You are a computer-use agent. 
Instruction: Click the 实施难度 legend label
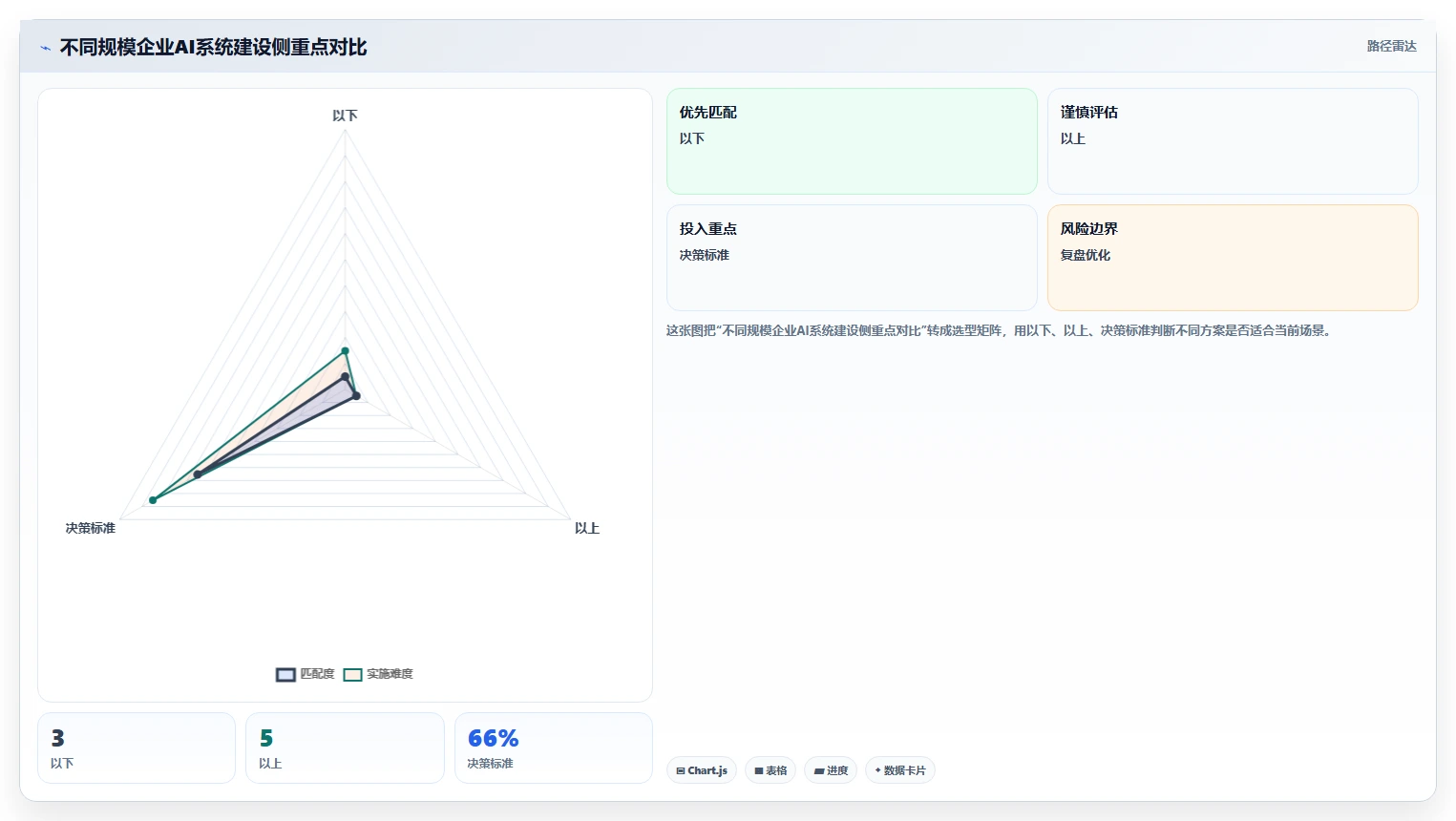(390, 674)
